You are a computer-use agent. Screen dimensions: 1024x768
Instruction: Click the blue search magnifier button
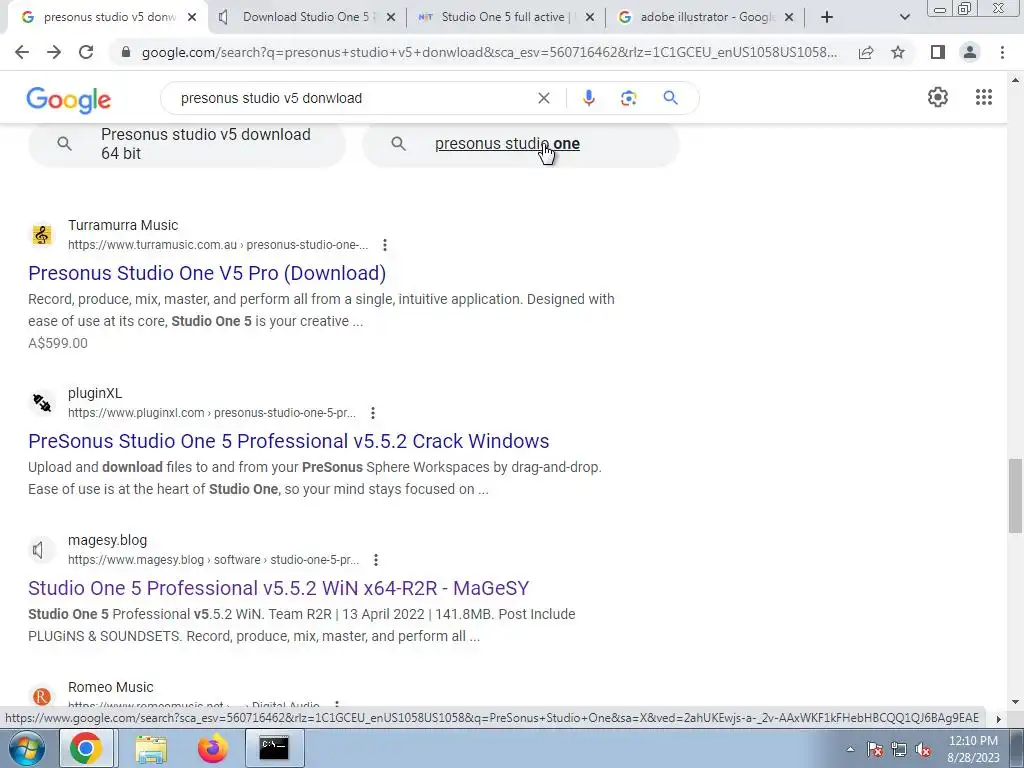coord(670,98)
